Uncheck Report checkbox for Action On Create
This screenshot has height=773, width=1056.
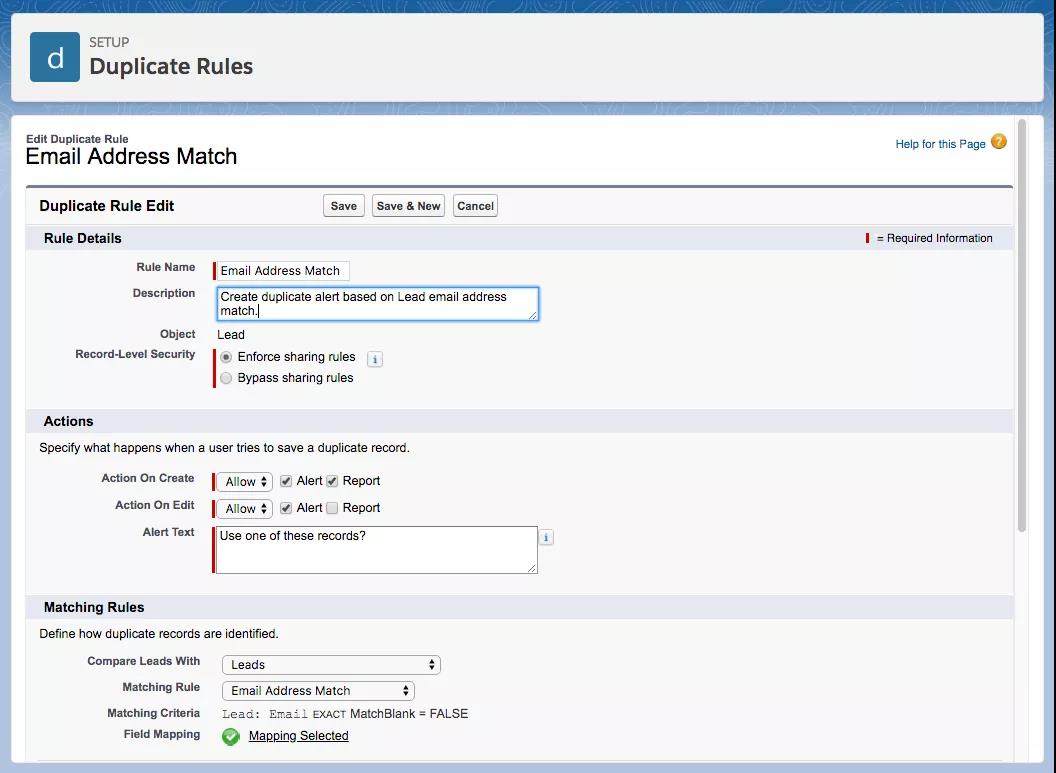(332, 481)
